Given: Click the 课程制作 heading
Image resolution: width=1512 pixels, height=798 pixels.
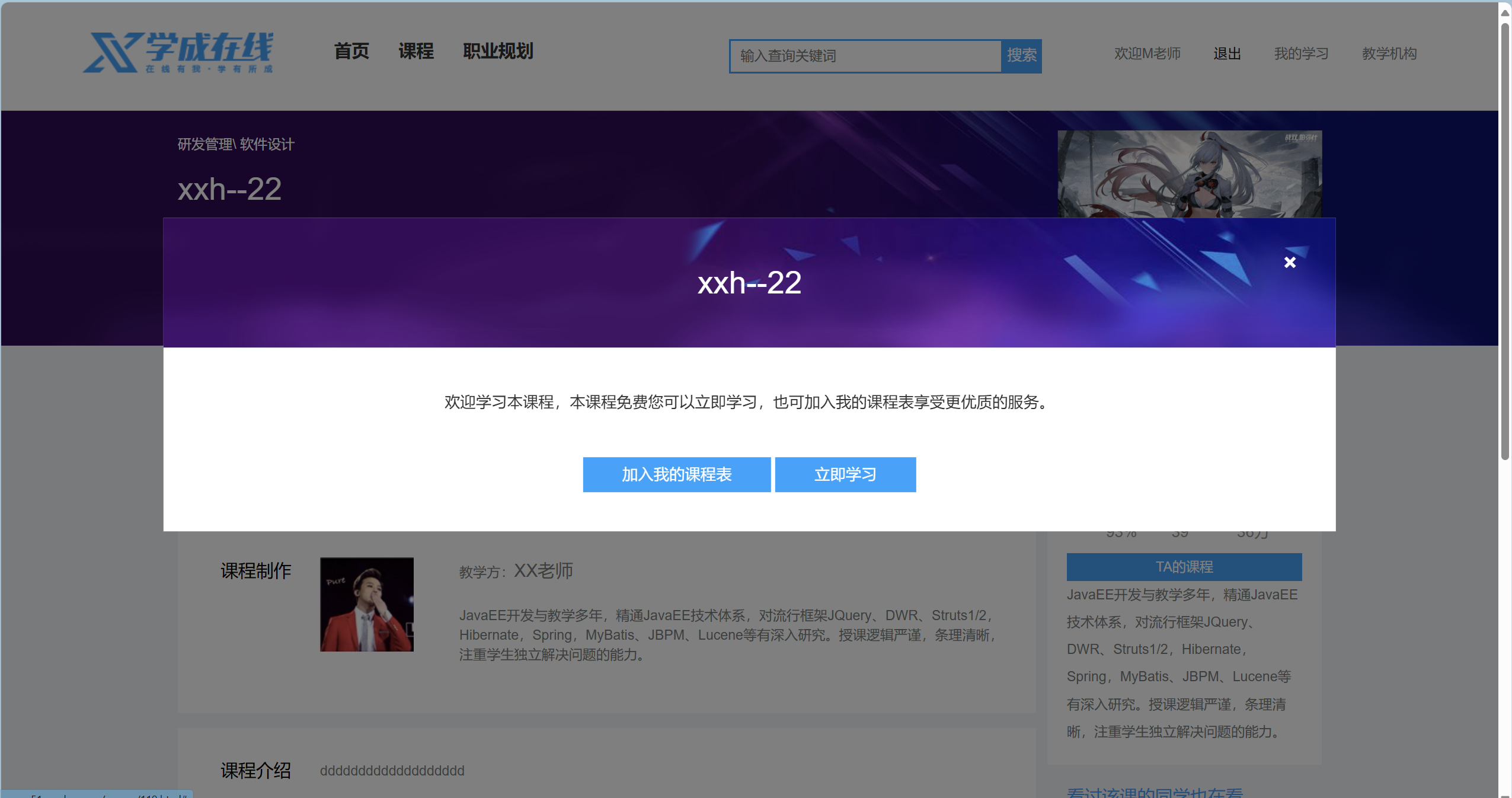Looking at the screenshot, I should (x=255, y=571).
